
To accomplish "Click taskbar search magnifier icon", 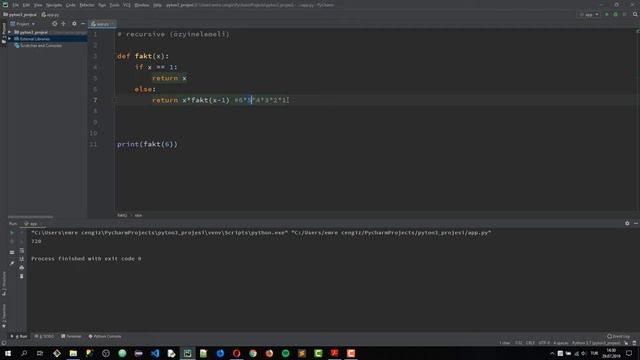I will [x=24, y=353].
